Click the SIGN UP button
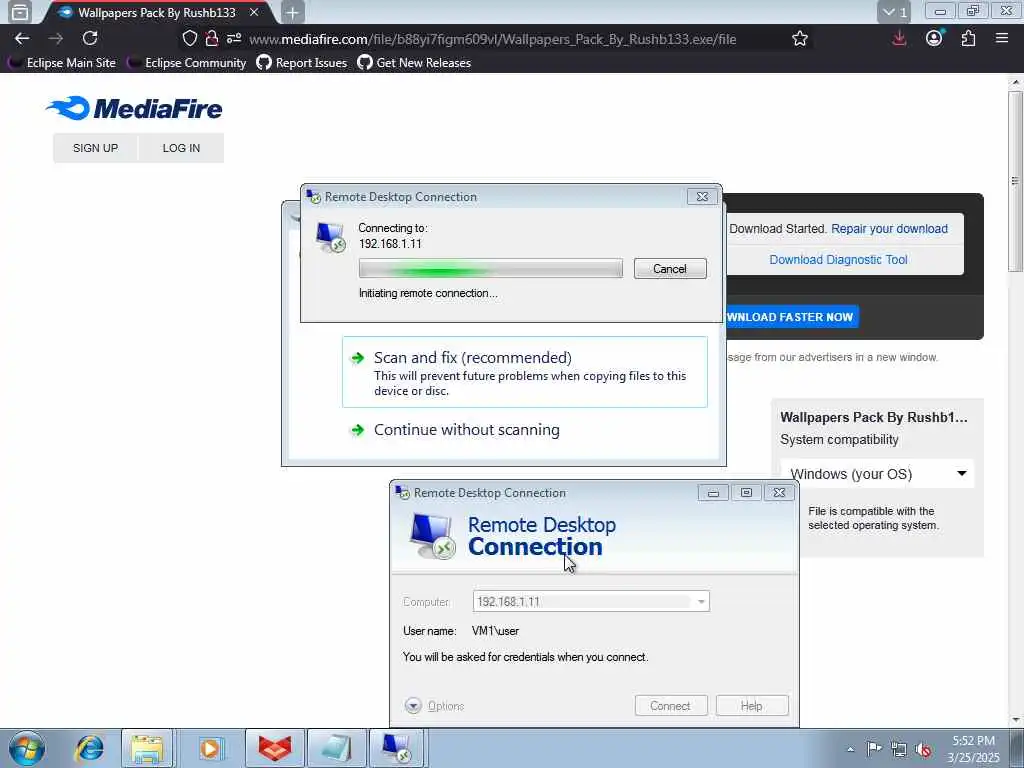The height and width of the screenshot is (768, 1024). tap(95, 148)
